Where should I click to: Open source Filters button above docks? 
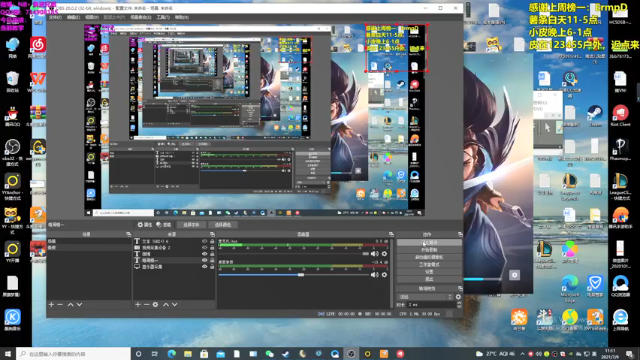(164, 225)
